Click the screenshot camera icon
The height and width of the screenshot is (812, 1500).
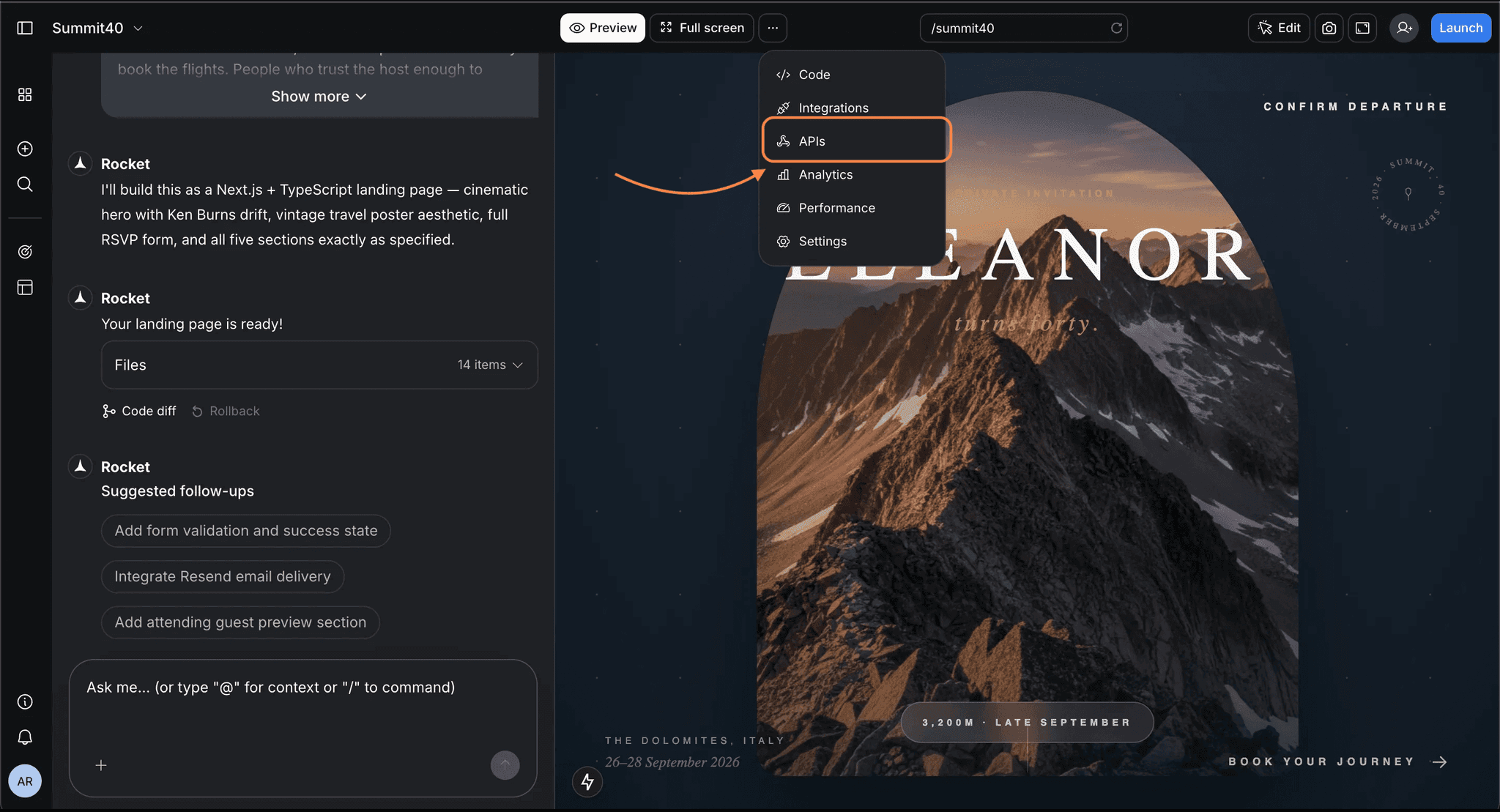coord(1329,28)
